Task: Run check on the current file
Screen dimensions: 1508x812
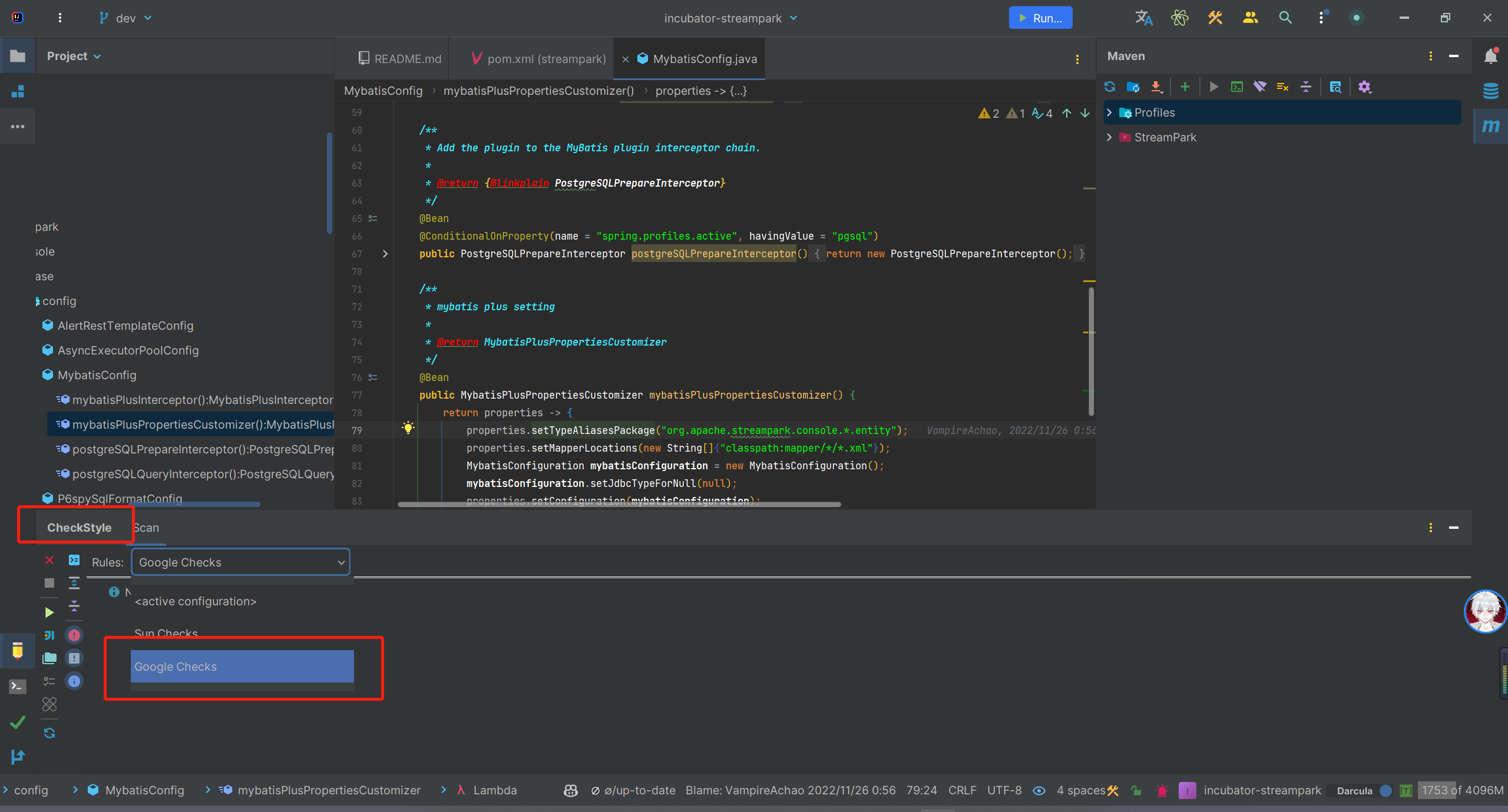Action: (x=49, y=612)
